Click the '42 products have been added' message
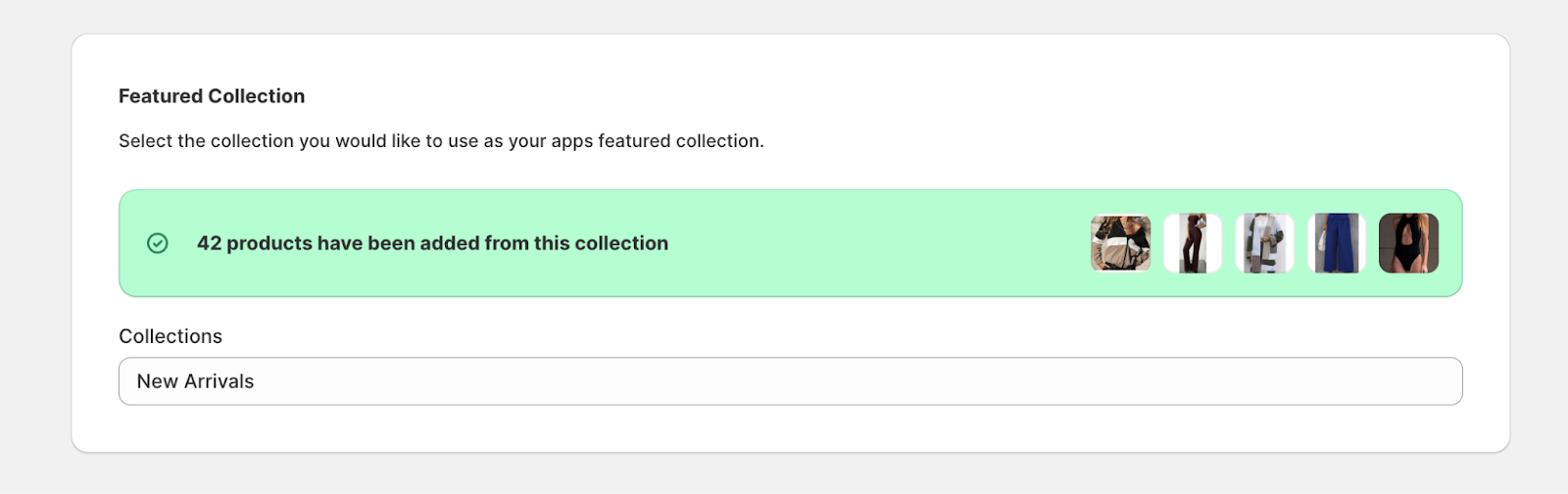The image size is (1568, 494). pos(432,243)
